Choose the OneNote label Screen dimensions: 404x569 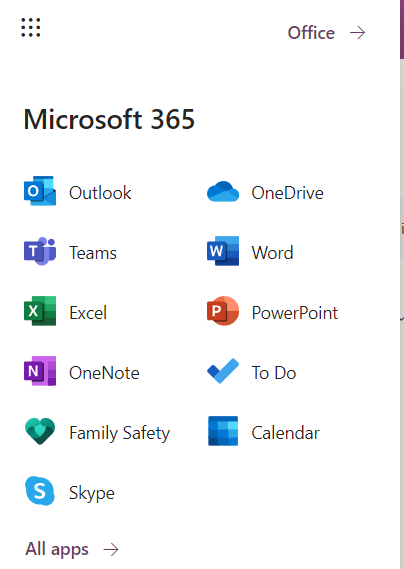[104, 373]
